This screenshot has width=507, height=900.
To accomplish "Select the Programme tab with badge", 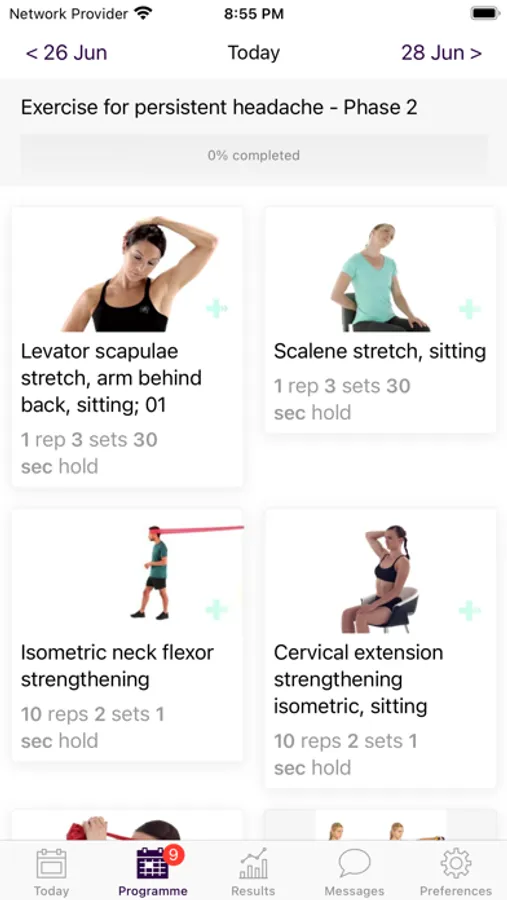I will pos(153,872).
